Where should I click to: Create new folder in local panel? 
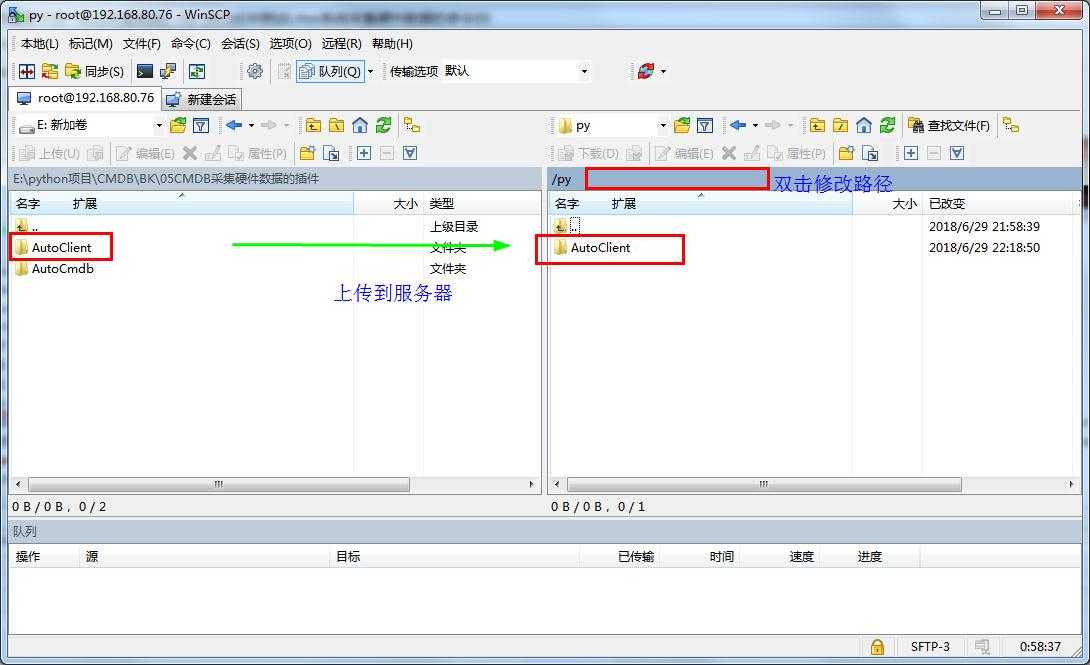[307, 153]
